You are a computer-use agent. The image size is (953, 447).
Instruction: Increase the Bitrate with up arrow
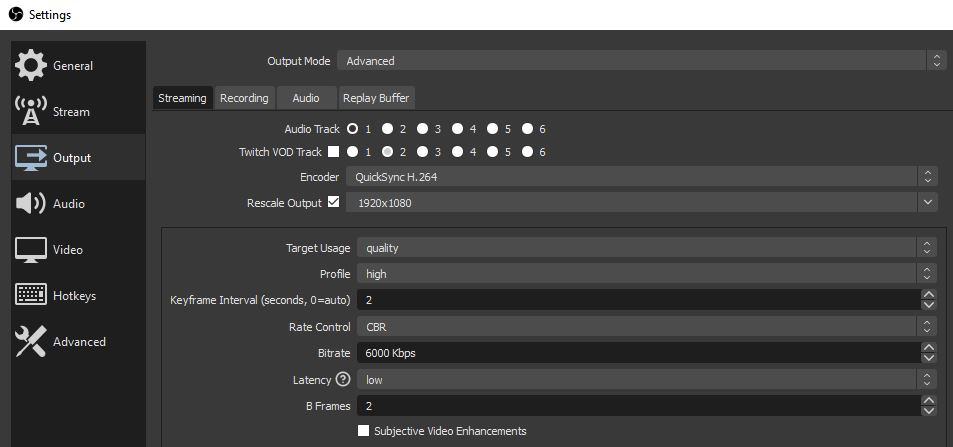click(929, 347)
